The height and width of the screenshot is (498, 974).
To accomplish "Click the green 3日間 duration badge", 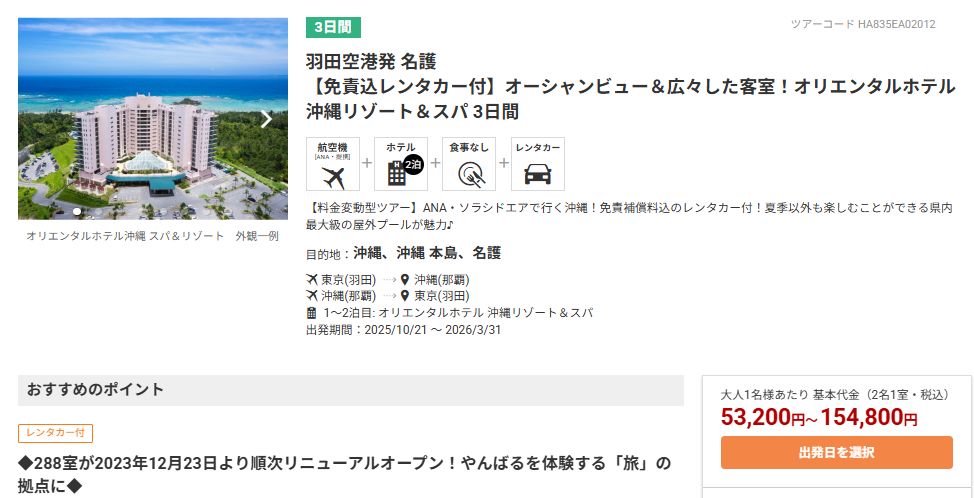I will point(333,27).
